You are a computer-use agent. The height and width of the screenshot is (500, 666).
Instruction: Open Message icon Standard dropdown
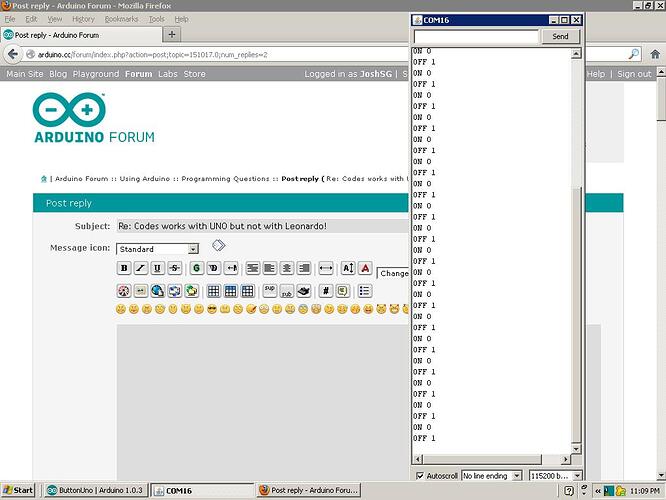[157, 249]
